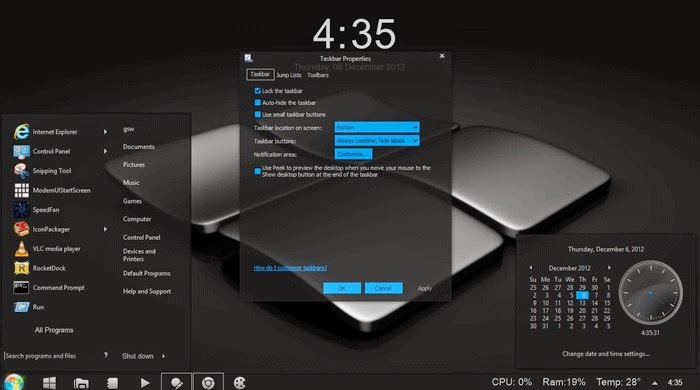The height and width of the screenshot is (390, 700).
Task: Show hidden tray icons arrow
Action: pos(654,383)
